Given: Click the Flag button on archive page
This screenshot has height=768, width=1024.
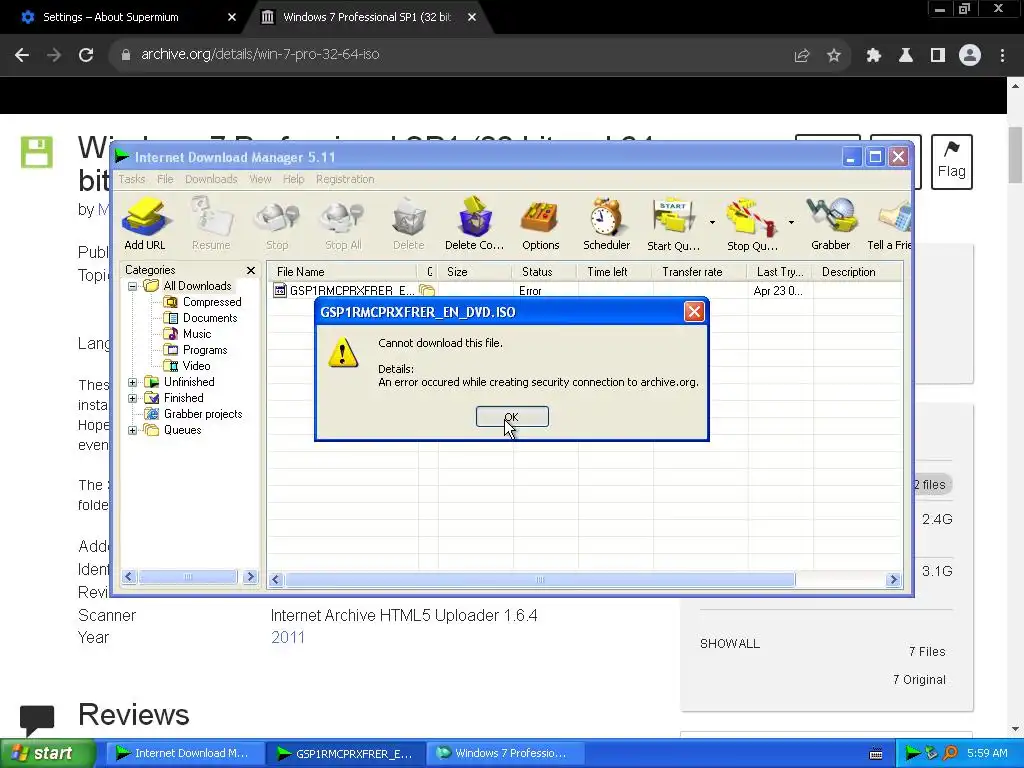Looking at the screenshot, I should point(952,161).
